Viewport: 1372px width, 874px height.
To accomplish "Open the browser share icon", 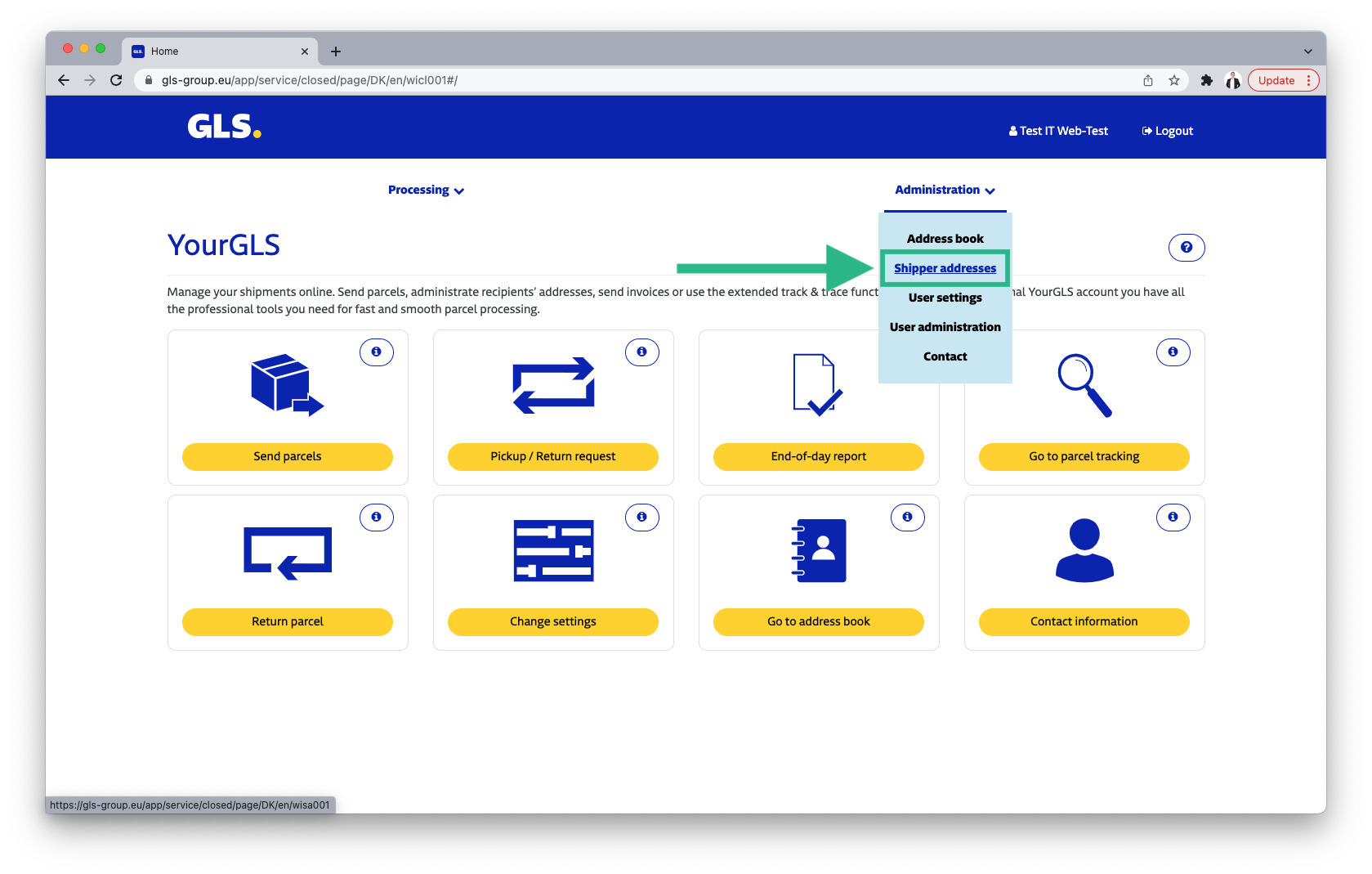I will [x=1148, y=80].
